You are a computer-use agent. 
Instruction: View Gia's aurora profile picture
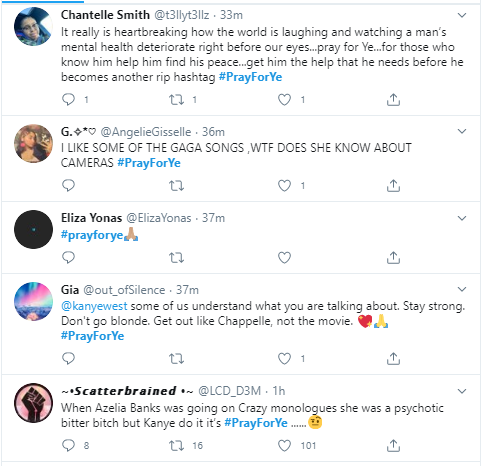click(33, 302)
